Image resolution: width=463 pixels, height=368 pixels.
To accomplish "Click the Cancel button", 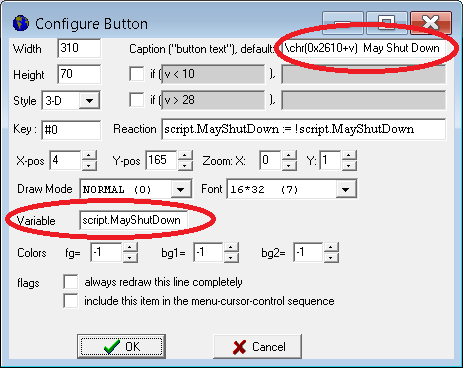I will [x=257, y=347].
